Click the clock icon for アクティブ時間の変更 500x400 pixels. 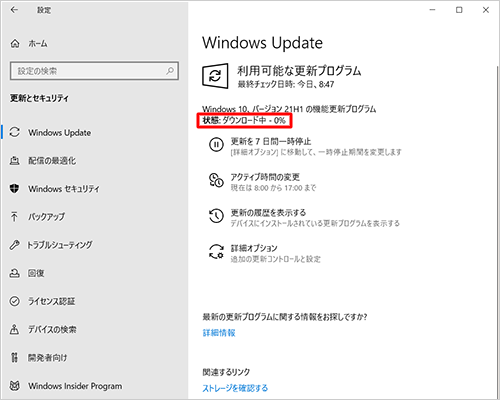(216, 180)
